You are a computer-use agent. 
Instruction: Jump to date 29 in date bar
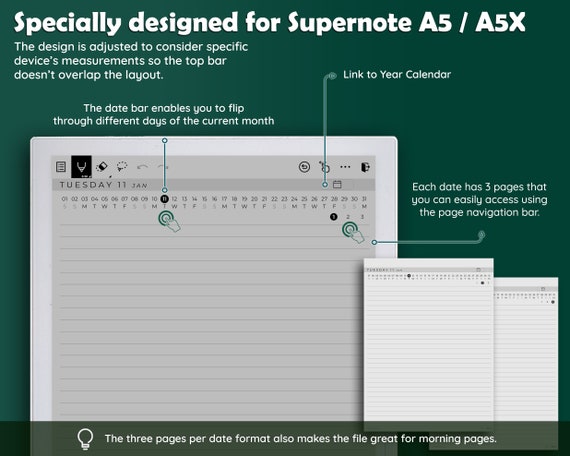(345, 199)
